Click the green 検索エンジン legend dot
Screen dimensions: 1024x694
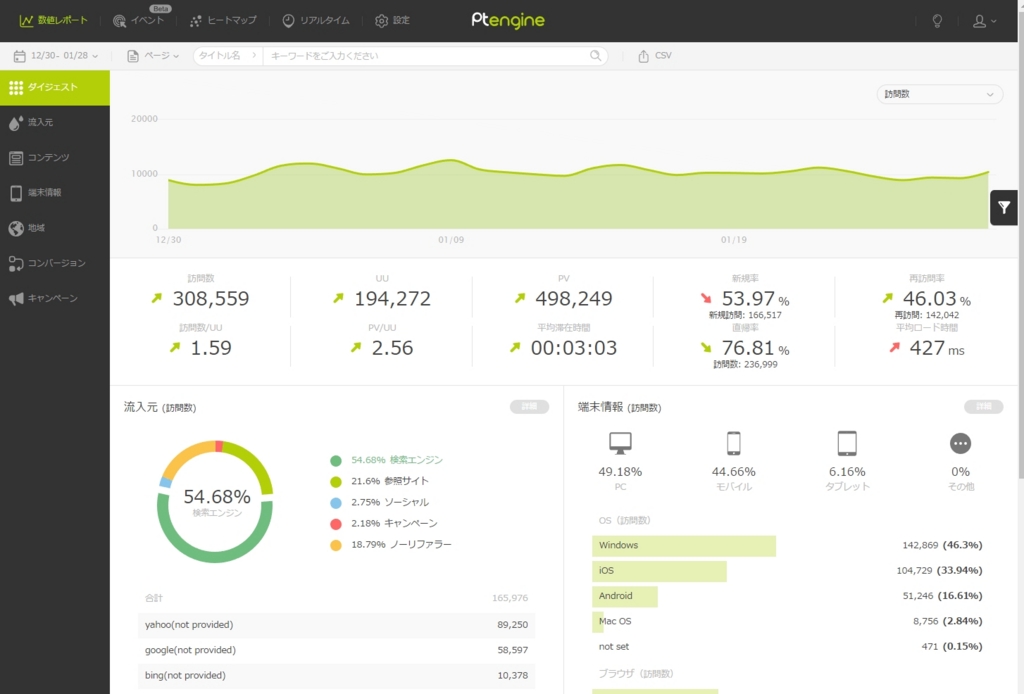coord(336,461)
